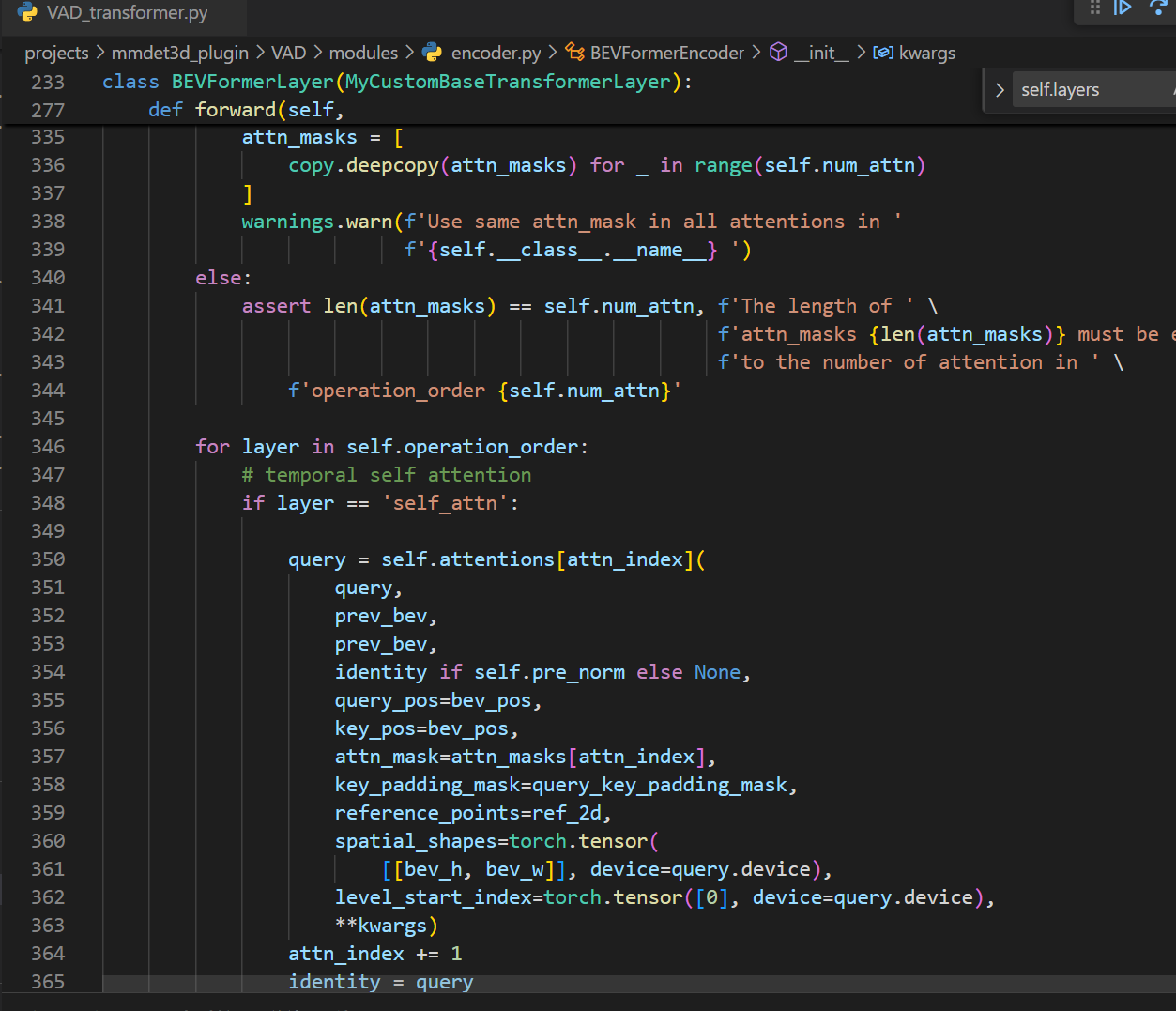Click the debug Step Over icon
Viewport: 1176px width, 1011px height.
[x=1159, y=8]
